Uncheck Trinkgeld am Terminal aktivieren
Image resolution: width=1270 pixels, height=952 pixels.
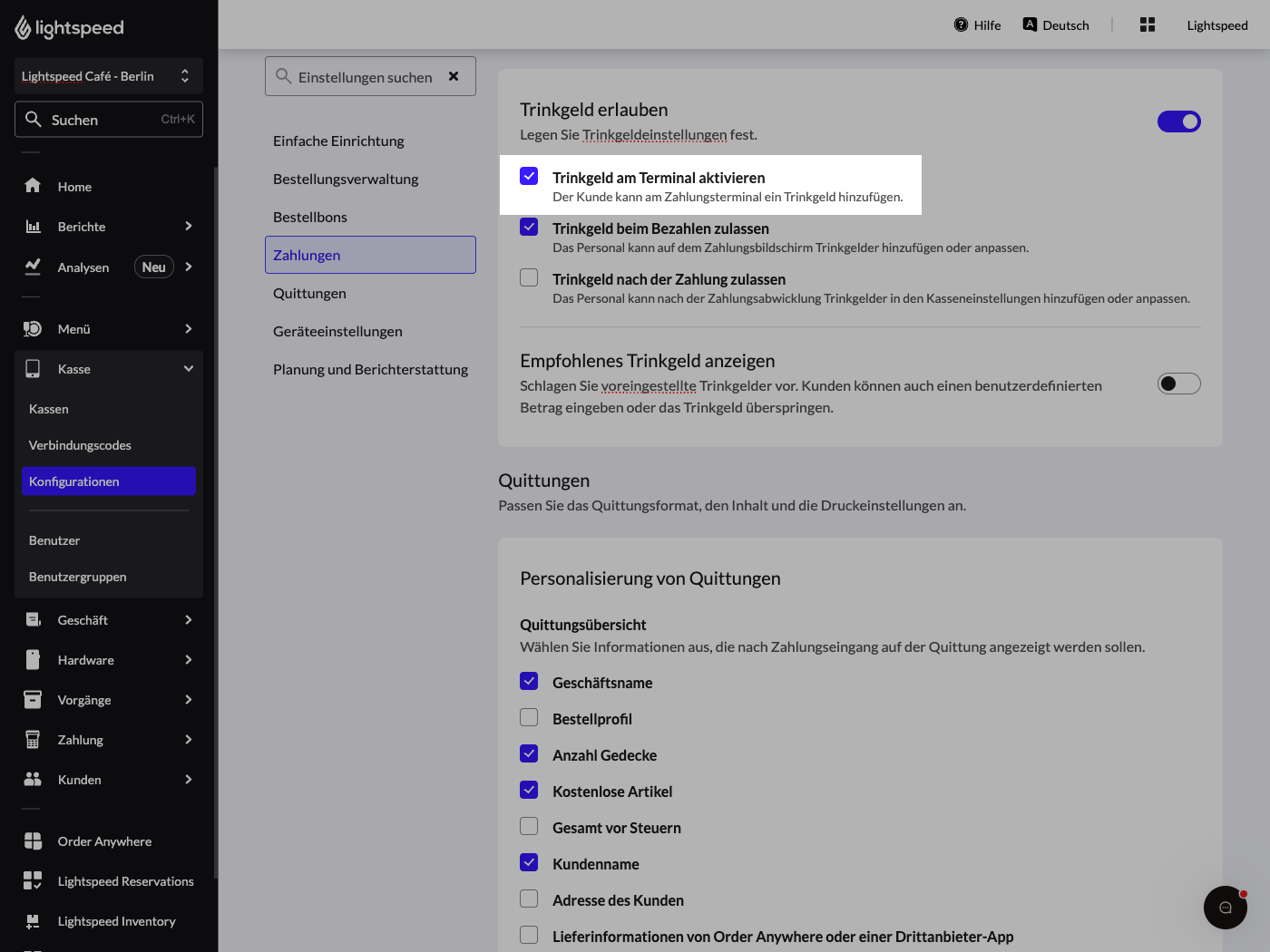529,176
